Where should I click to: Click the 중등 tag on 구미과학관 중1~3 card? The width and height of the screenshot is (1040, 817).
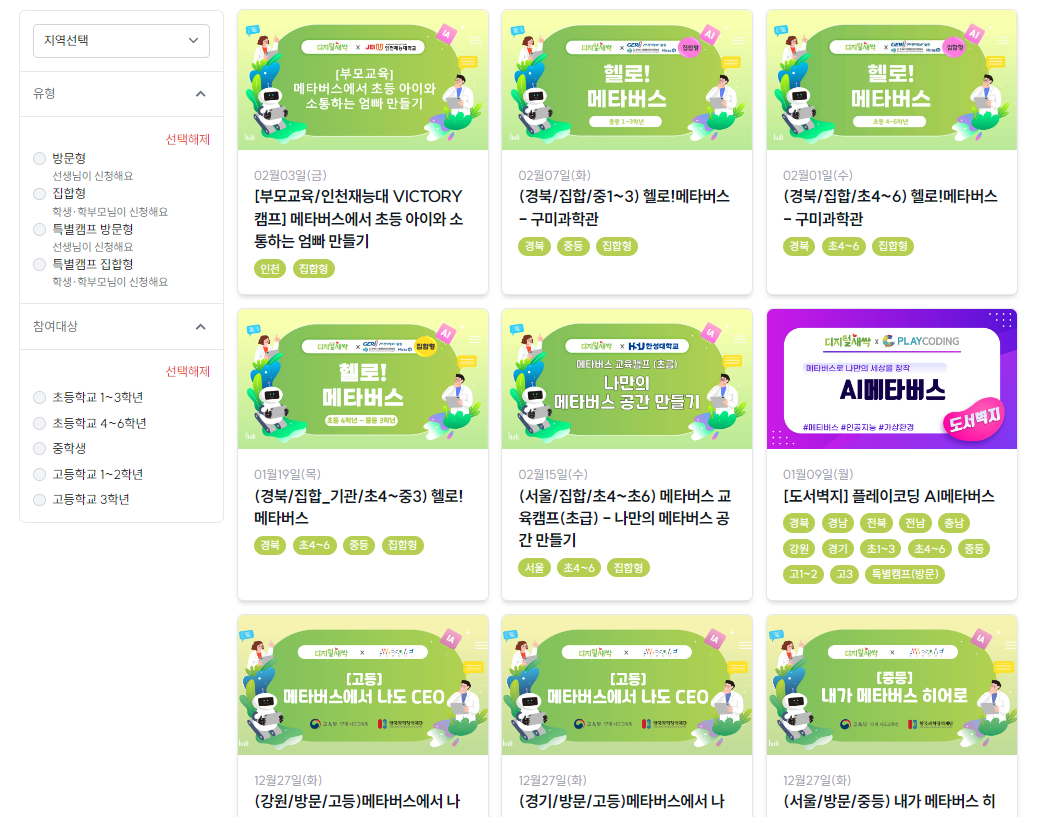pos(573,246)
